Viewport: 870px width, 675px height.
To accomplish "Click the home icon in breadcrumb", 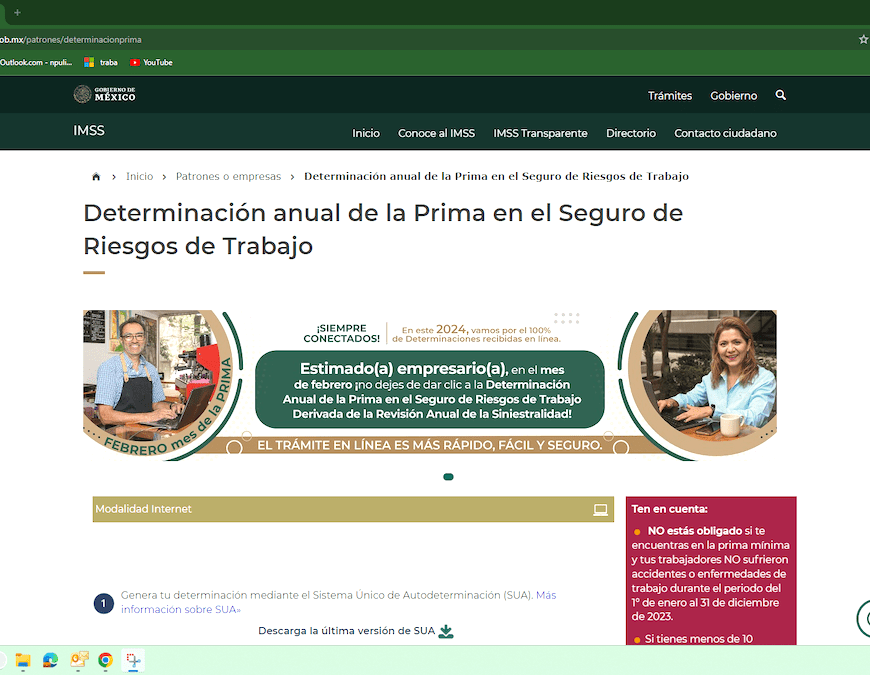I will [96, 177].
